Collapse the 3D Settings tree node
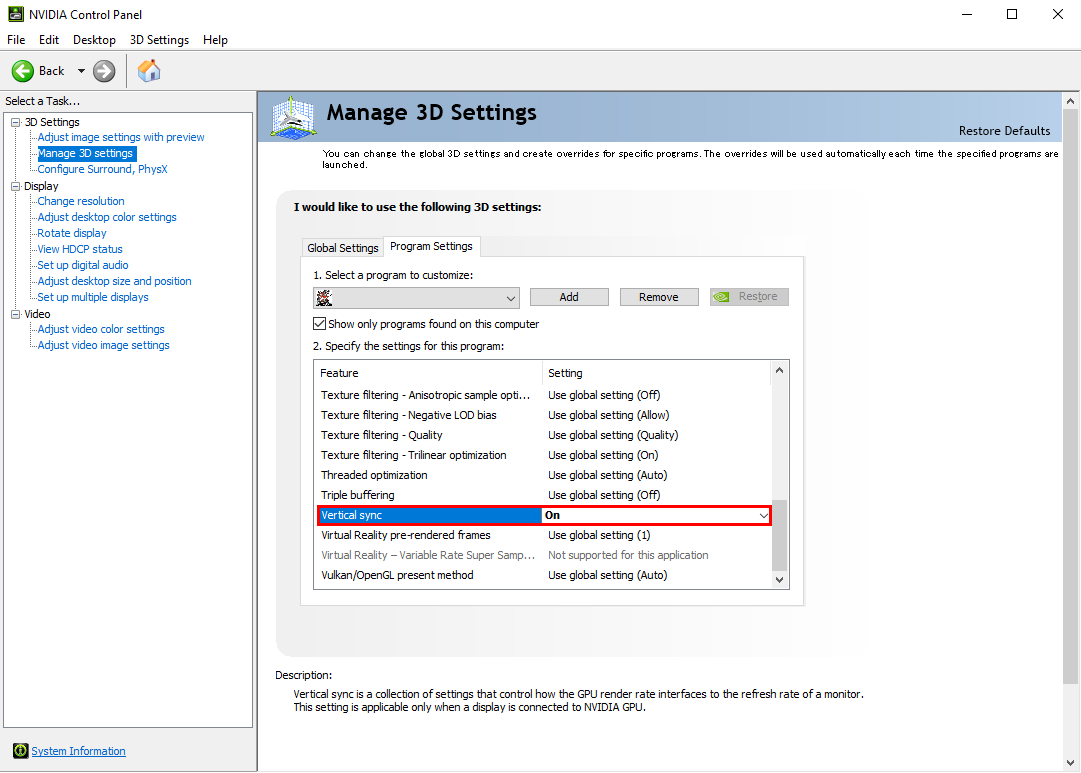Image resolution: width=1081 pixels, height=773 pixels. click(15, 122)
